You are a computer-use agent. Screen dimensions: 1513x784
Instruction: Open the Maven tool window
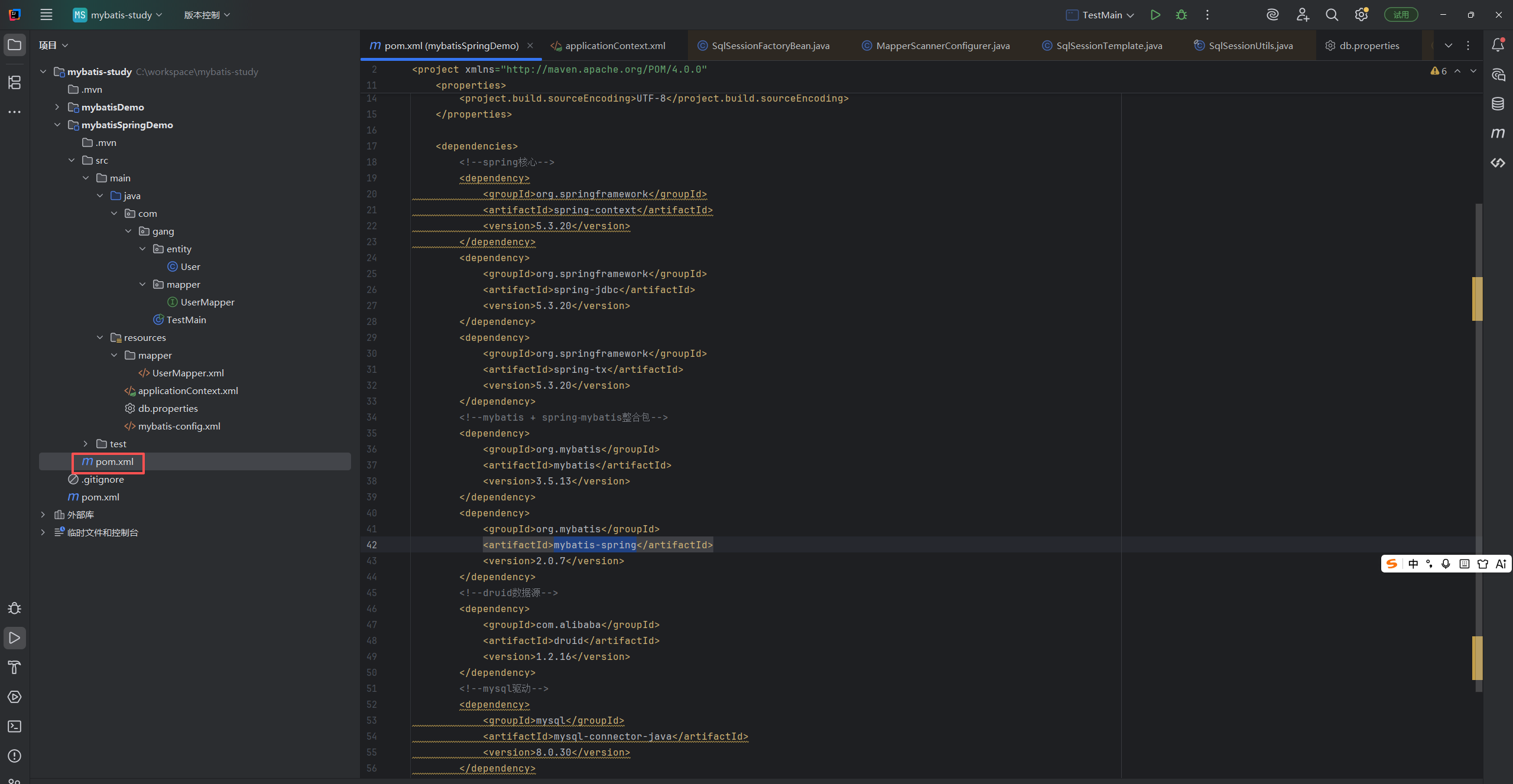pyautogui.click(x=1498, y=134)
